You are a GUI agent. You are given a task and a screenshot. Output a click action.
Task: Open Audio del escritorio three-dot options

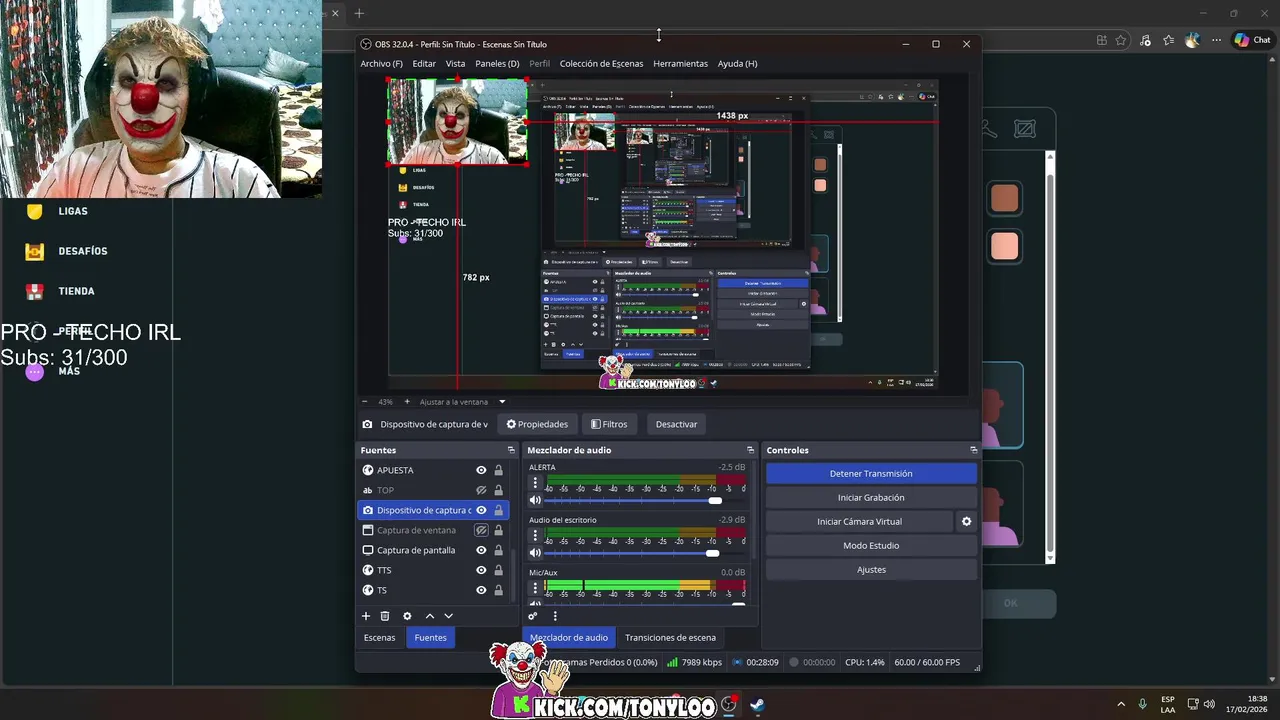click(x=535, y=536)
